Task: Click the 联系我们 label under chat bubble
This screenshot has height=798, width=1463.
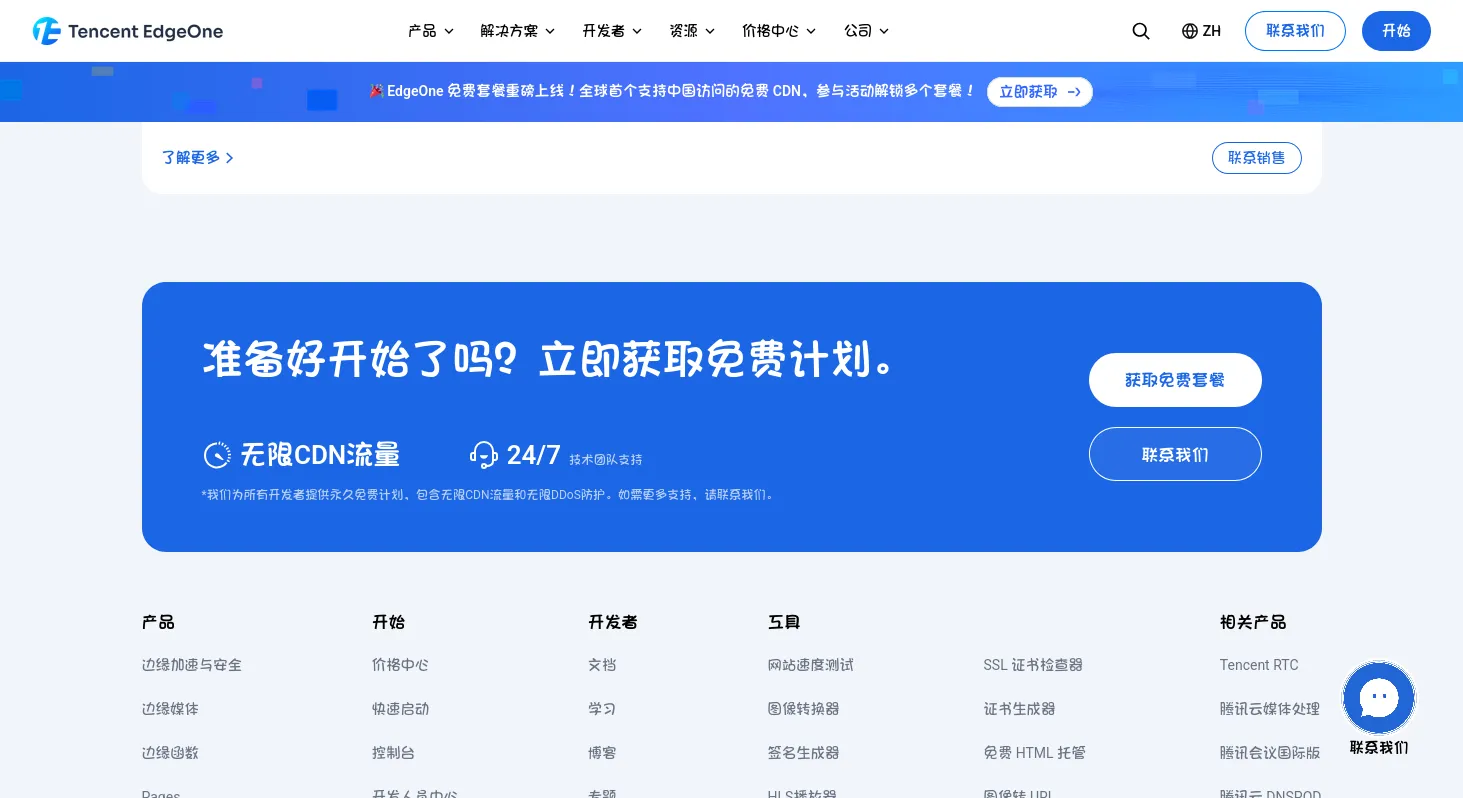Action: click(1379, 748)
